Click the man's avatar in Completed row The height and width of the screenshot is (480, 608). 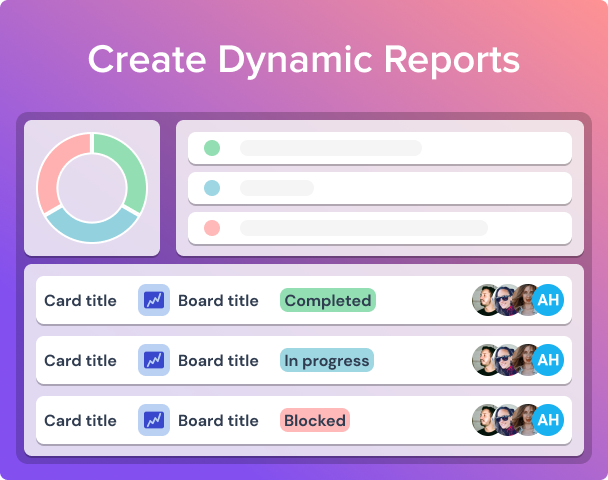pyautogui.click(x=483, y=300)
